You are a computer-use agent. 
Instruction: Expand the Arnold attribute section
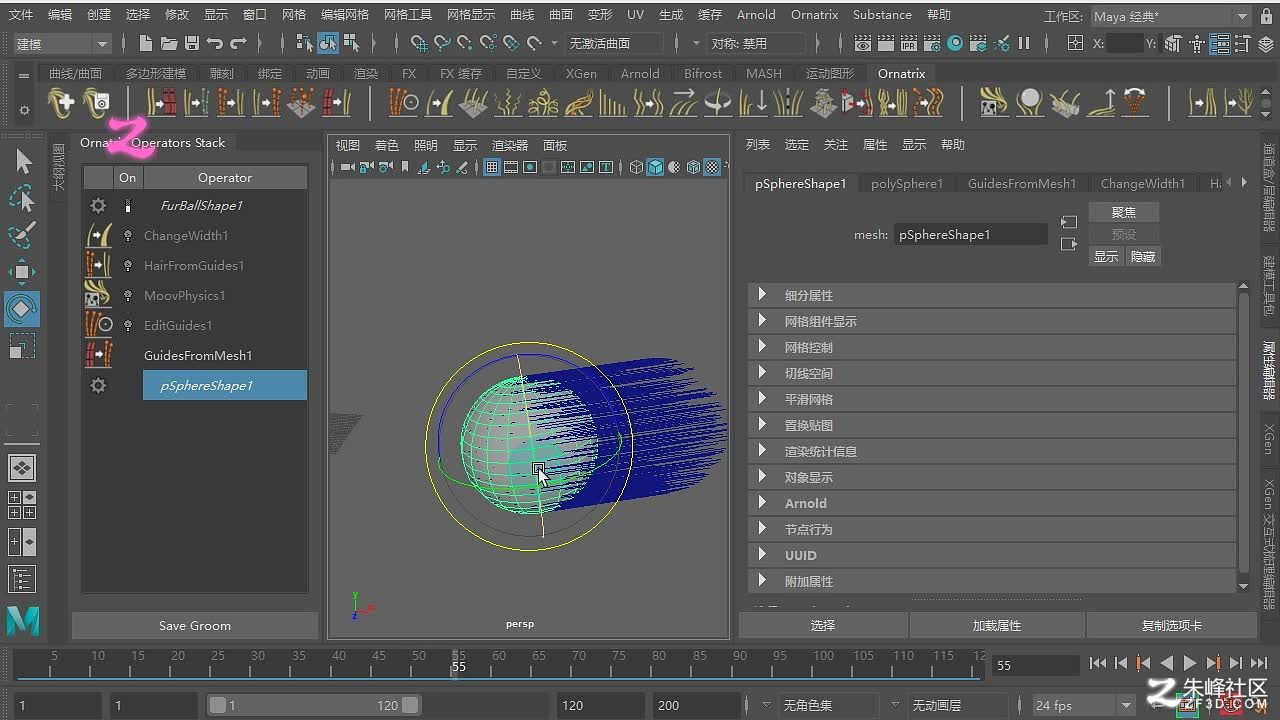(992, 503)
